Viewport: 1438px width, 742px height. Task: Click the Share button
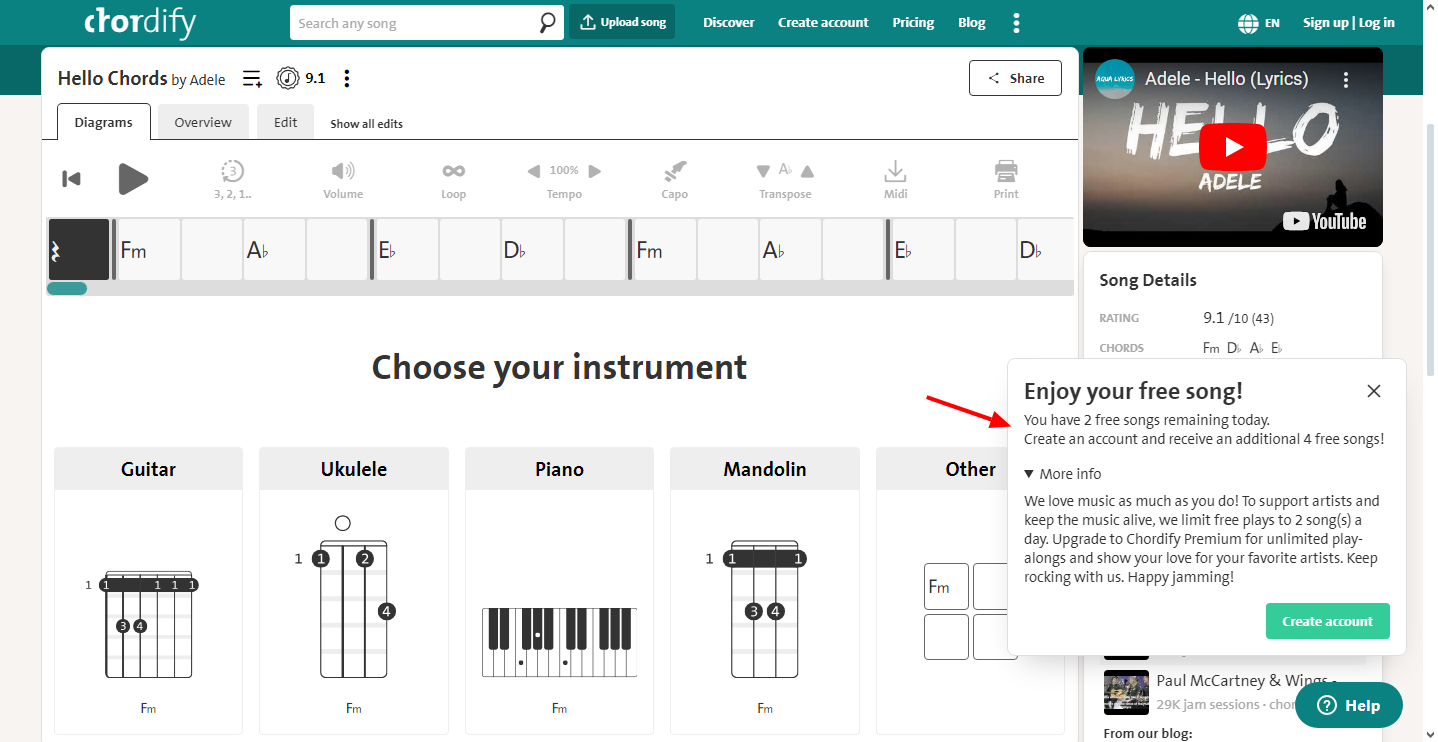(1015, 78)
